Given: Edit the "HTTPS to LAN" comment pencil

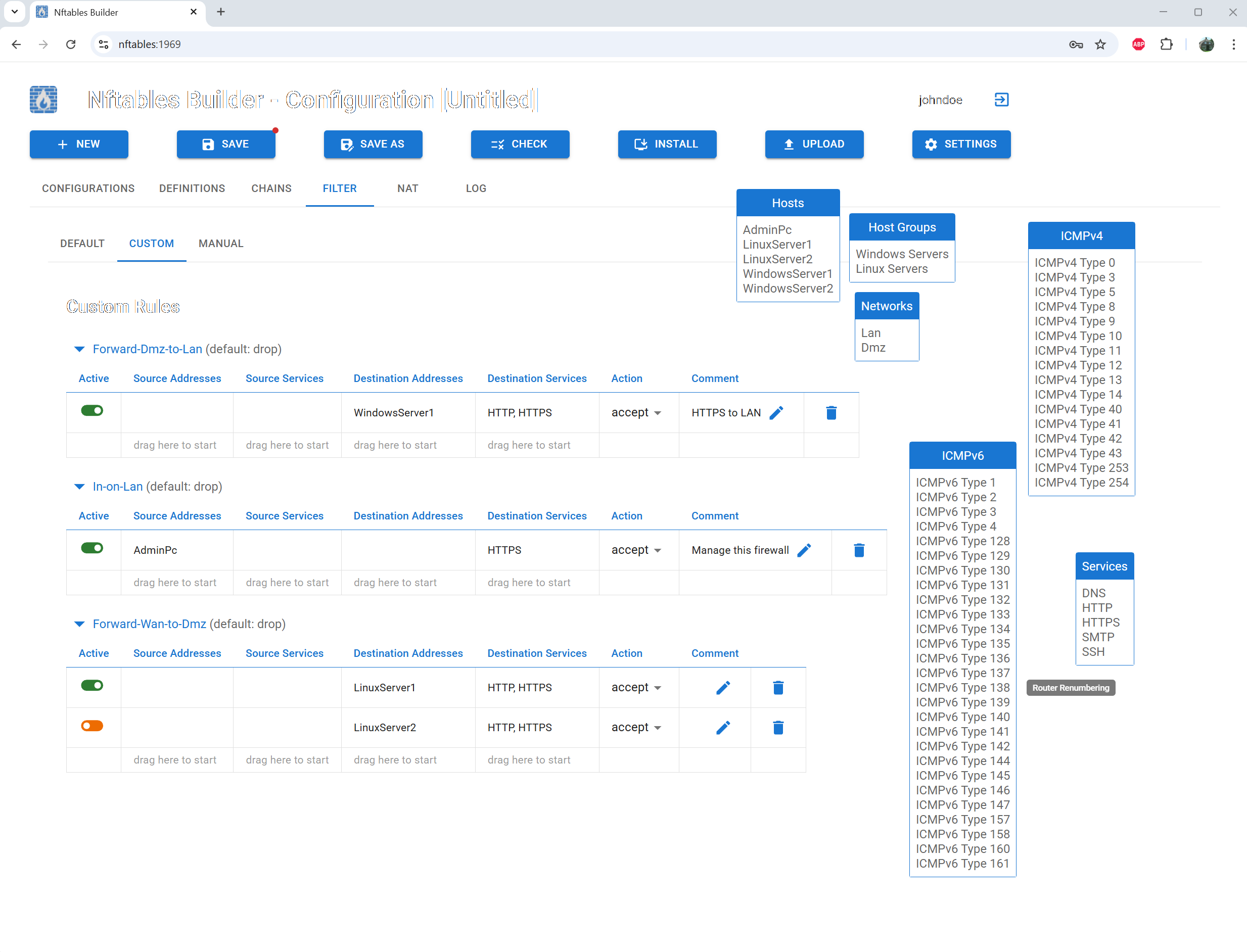Looking at the screenshot, I should (x=776, y=412).
